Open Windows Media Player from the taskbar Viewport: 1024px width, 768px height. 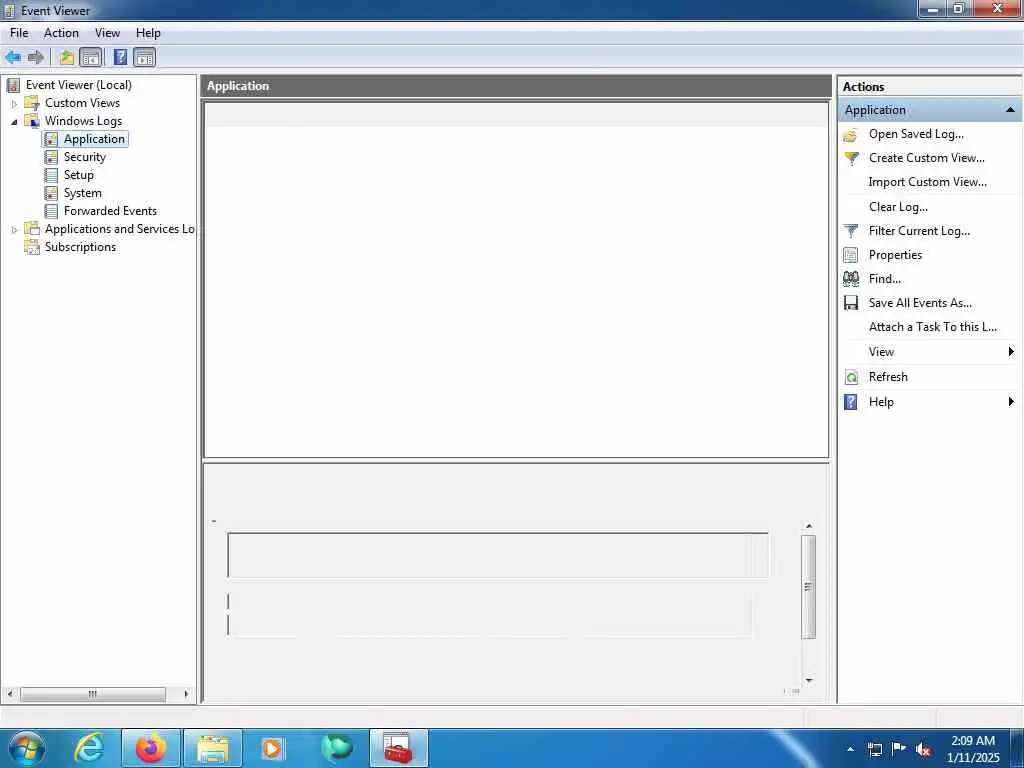[x=272, y=748]
